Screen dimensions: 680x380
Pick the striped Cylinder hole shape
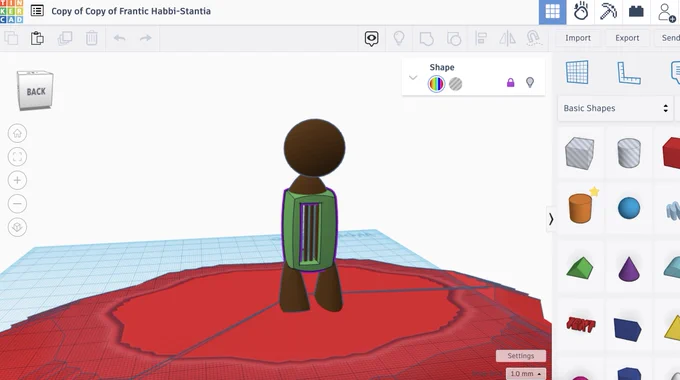[x=629, y=153]
